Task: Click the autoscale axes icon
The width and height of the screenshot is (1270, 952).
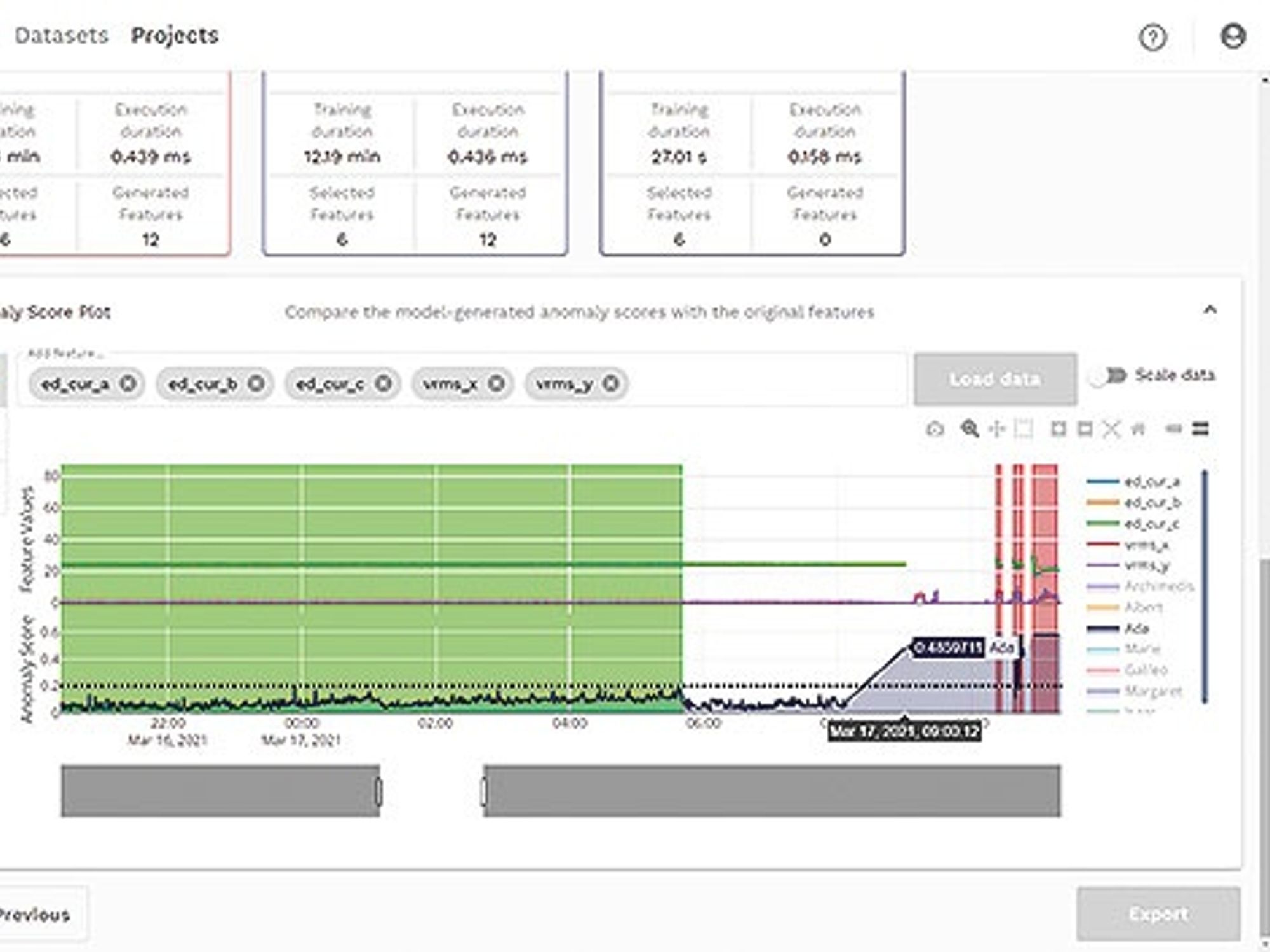Action: 1111,429
